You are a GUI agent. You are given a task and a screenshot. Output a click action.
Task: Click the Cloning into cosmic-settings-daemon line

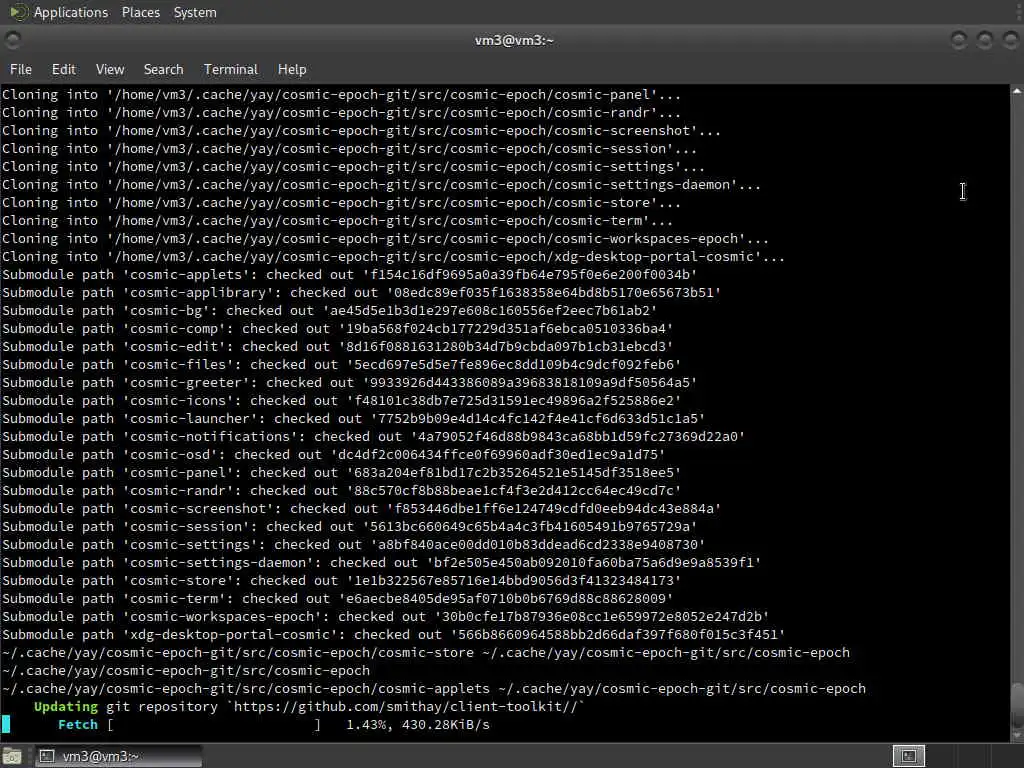pos(381,185)
